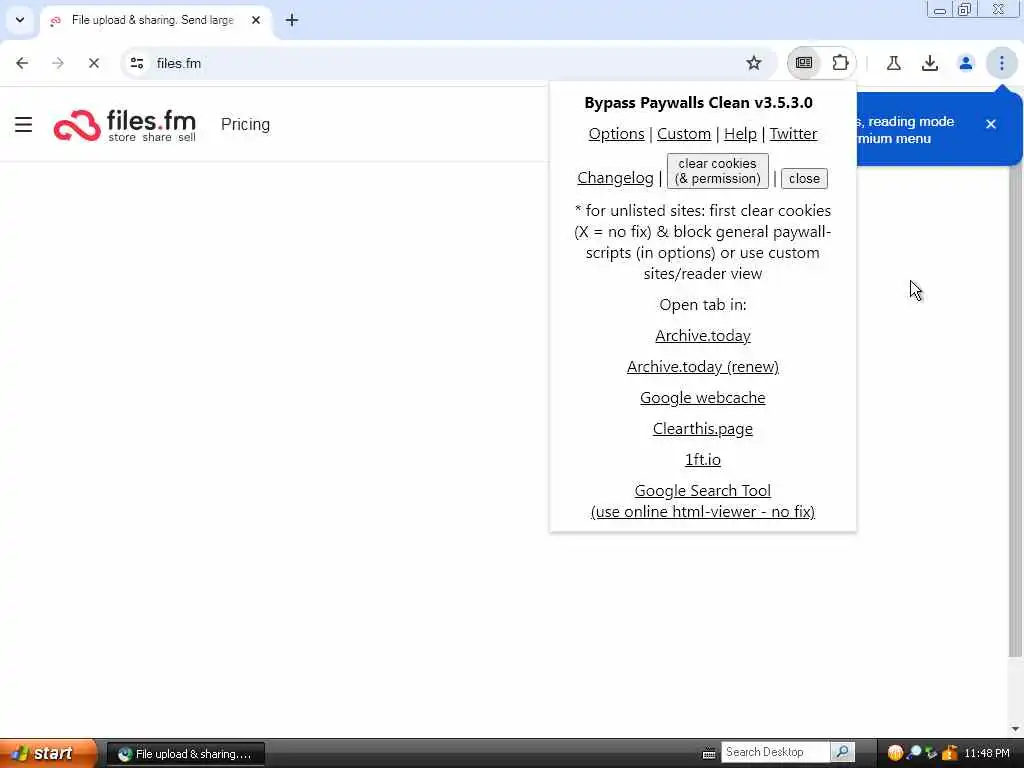Open tab in Clearthis.page
The image size is (1024, 768).
[x=703, y=429]
